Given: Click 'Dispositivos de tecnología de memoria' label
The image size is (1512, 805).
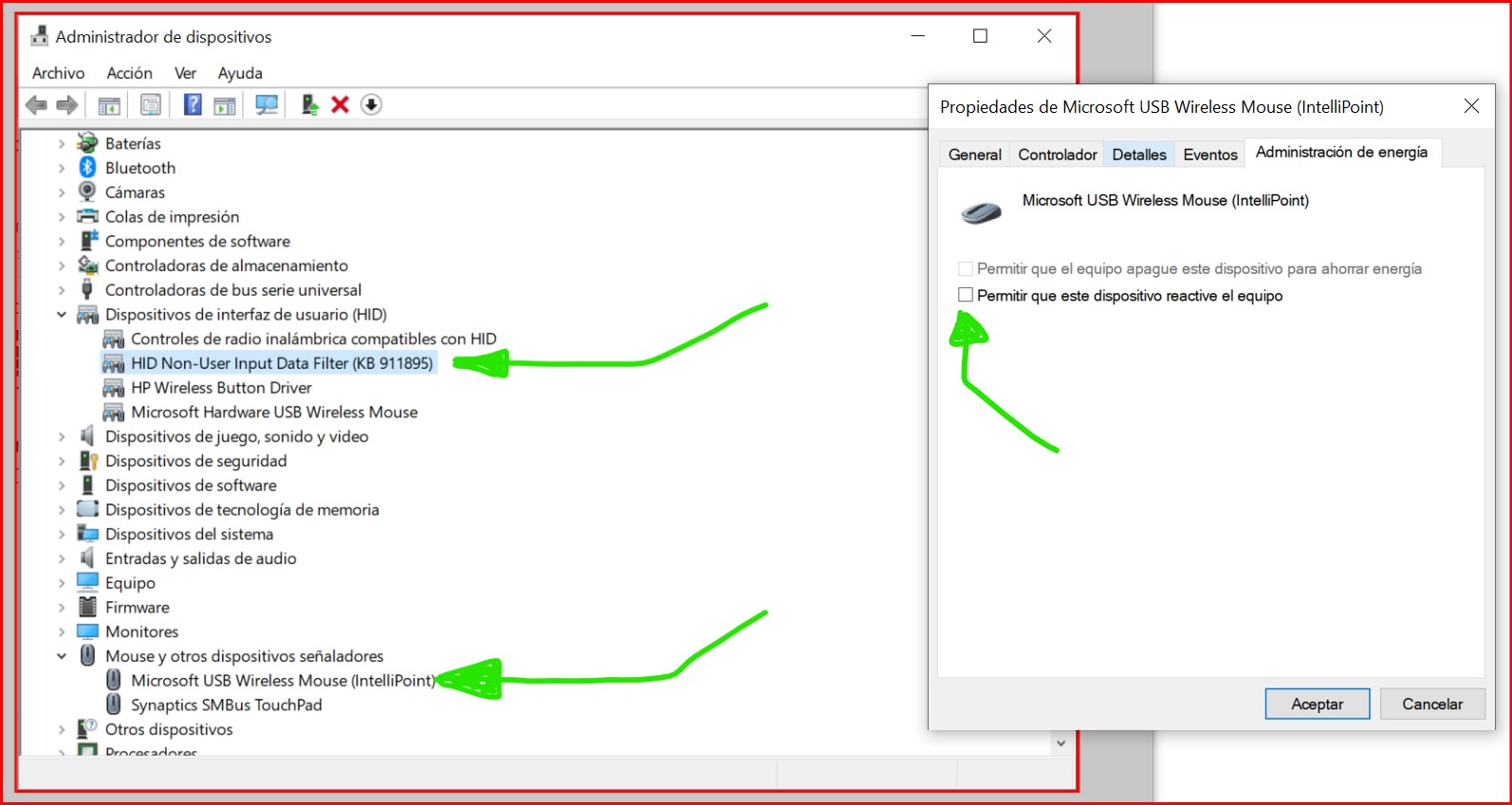Looking at the screenshot, I should (x=242, y=510).
